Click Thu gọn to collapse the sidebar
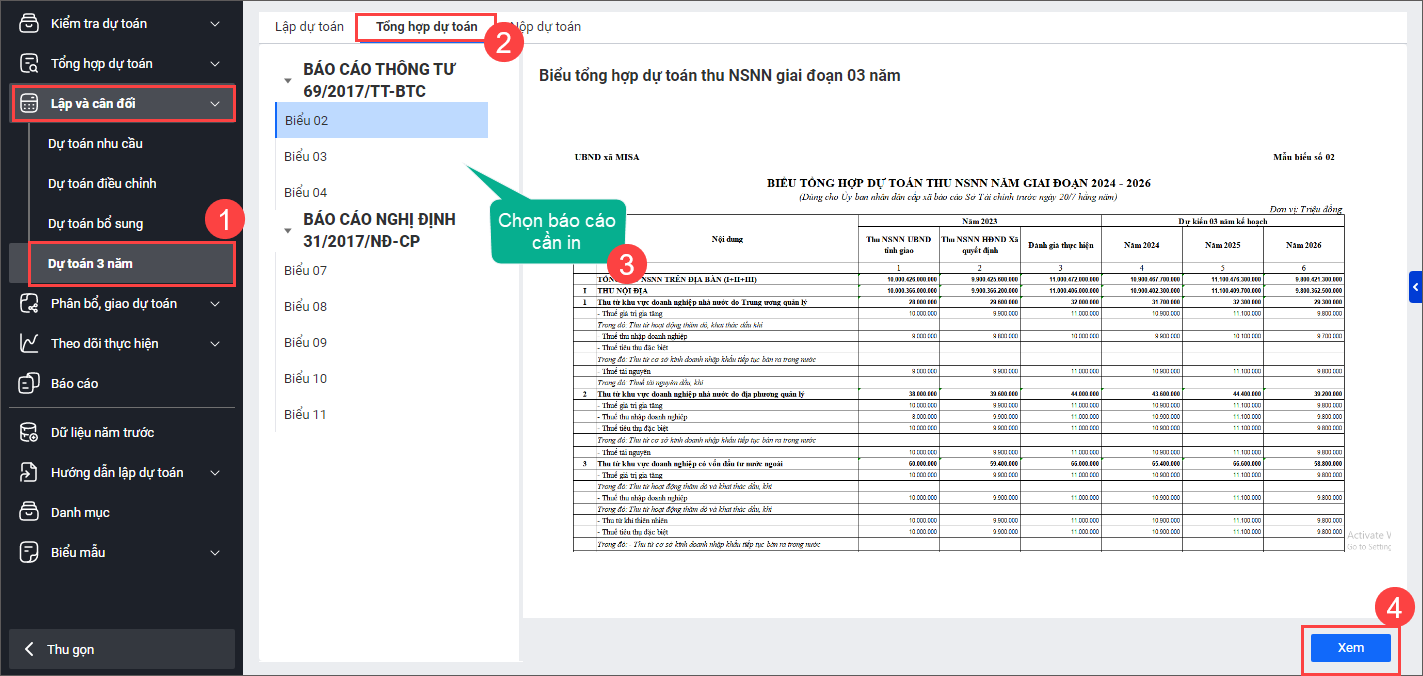1423x676 pixels. coord(70,649)
